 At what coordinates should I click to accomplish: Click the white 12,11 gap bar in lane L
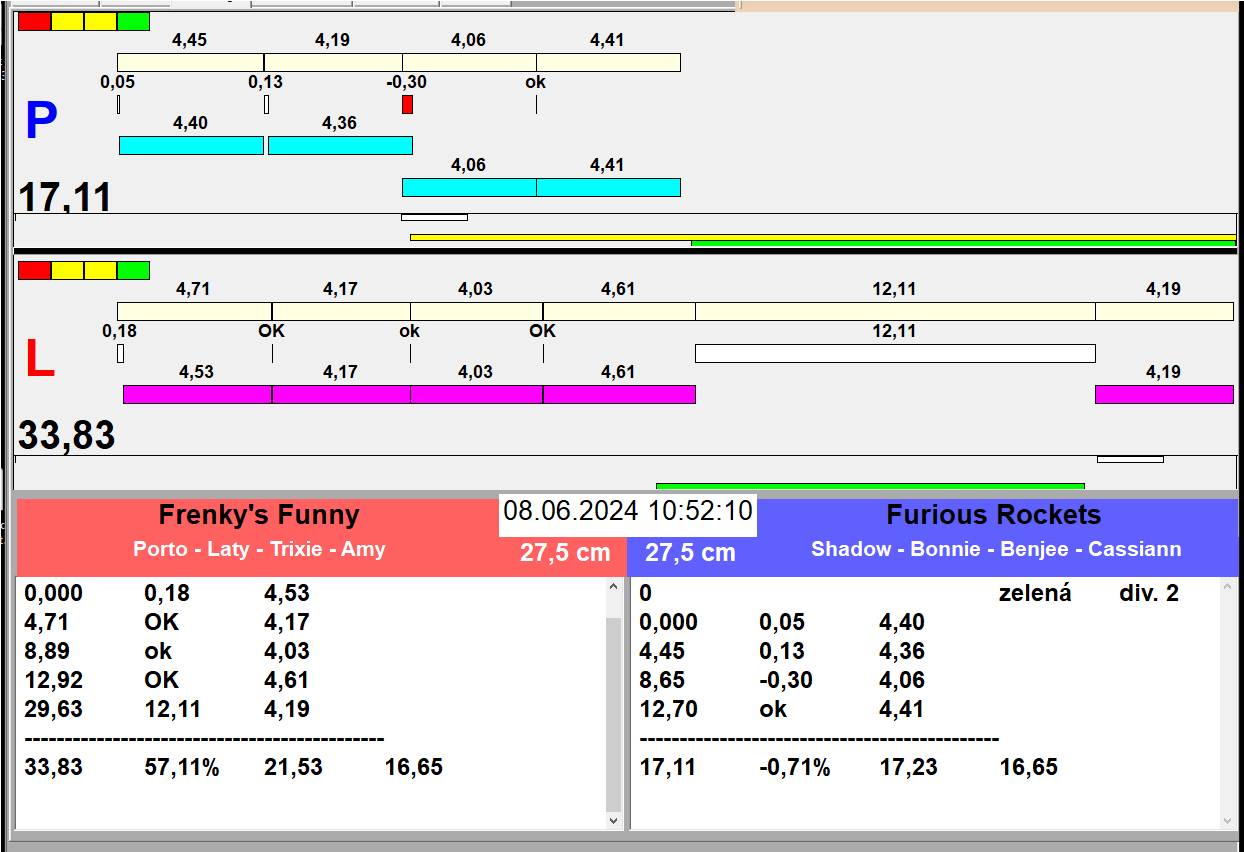click(x=895, y=353)
